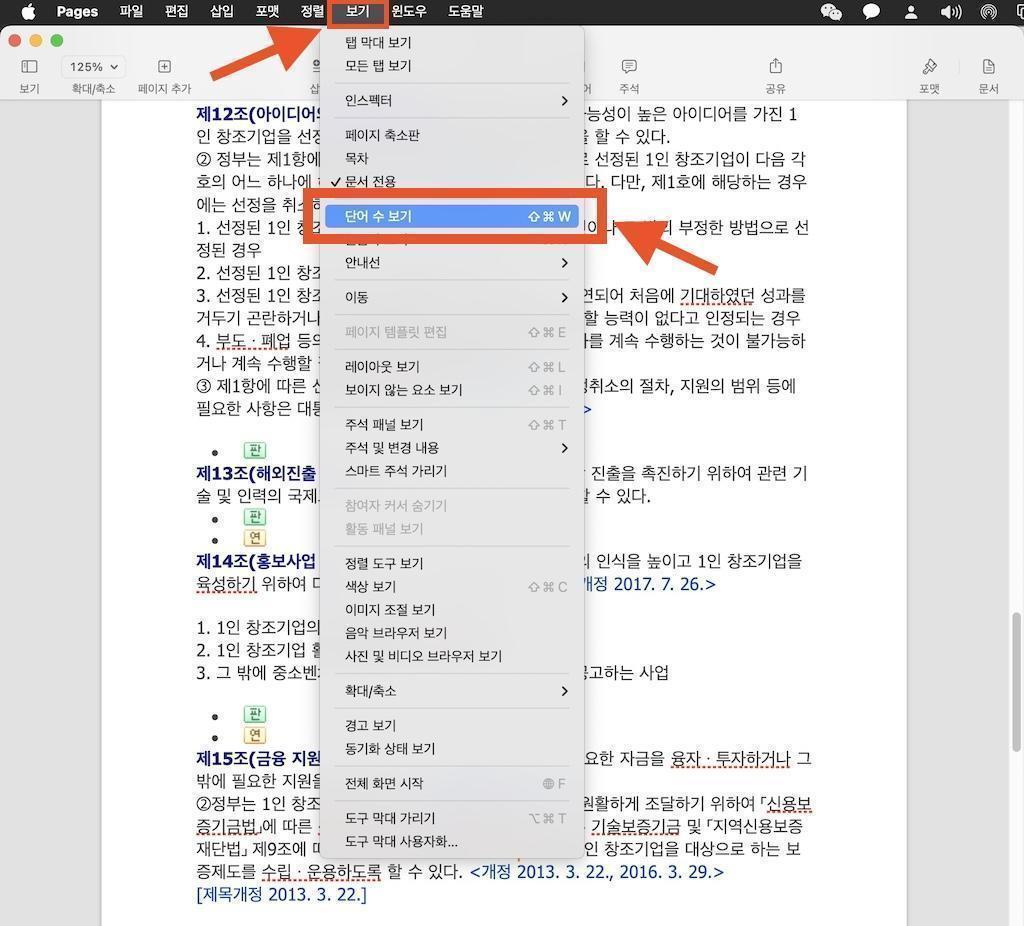The image size is (1024, 926).
Task: Open the 윈도우 menu
Action: (x=409, y=11)
